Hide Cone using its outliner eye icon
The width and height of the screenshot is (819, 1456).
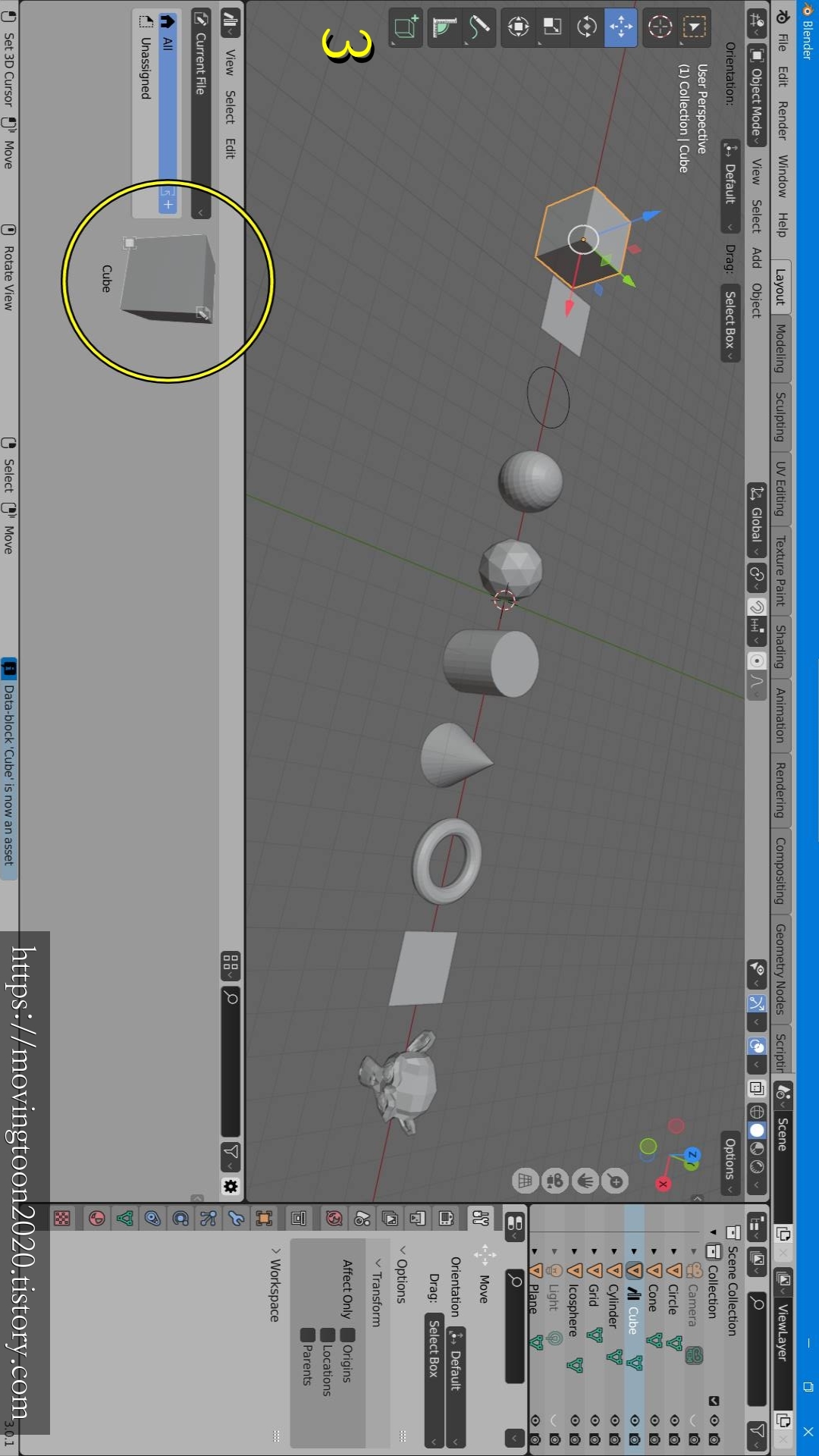coord(654,1420)
